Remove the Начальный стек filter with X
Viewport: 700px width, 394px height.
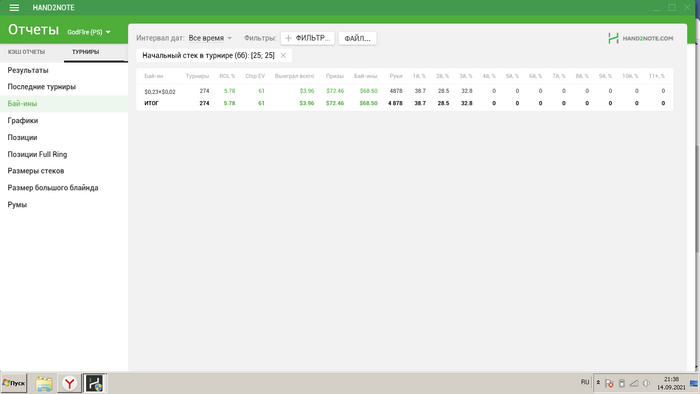point(283,55)
